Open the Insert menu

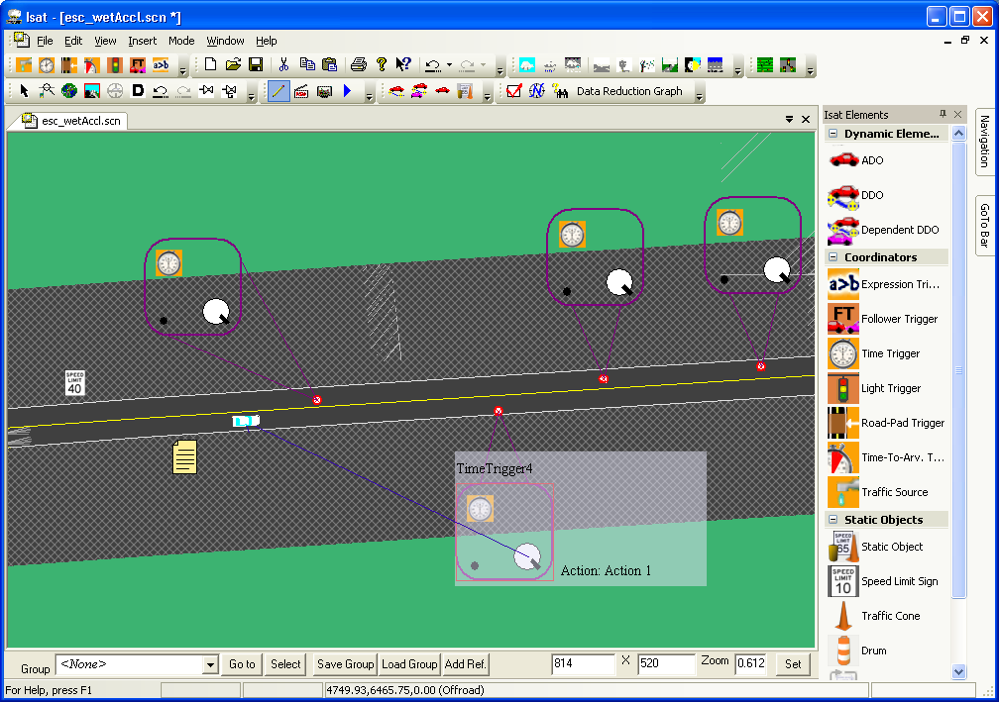tap(142, 41)
